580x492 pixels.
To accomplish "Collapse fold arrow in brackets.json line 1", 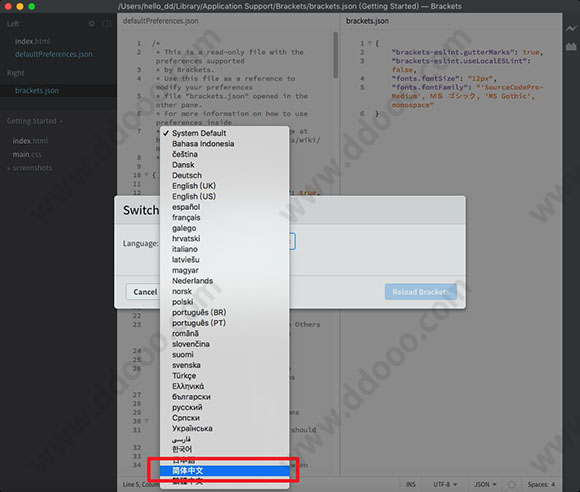I will [x=369, y=43].
